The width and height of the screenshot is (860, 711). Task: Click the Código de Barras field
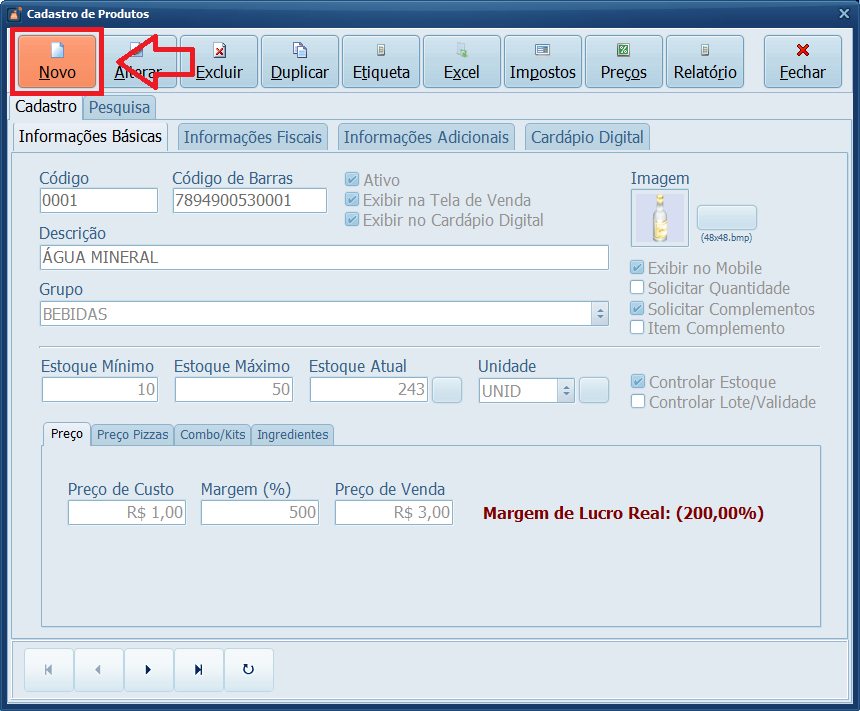coord(250,200)
